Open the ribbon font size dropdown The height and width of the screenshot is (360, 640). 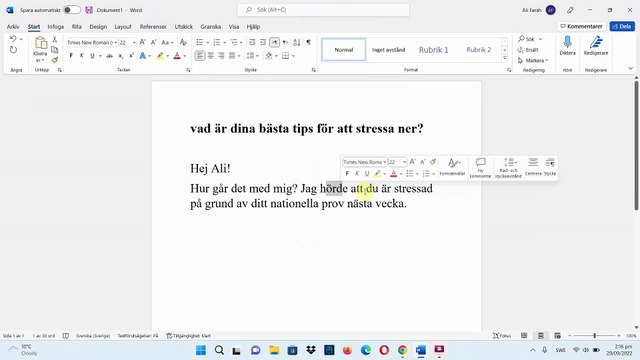pyautogui.click(x=134, y=42)
